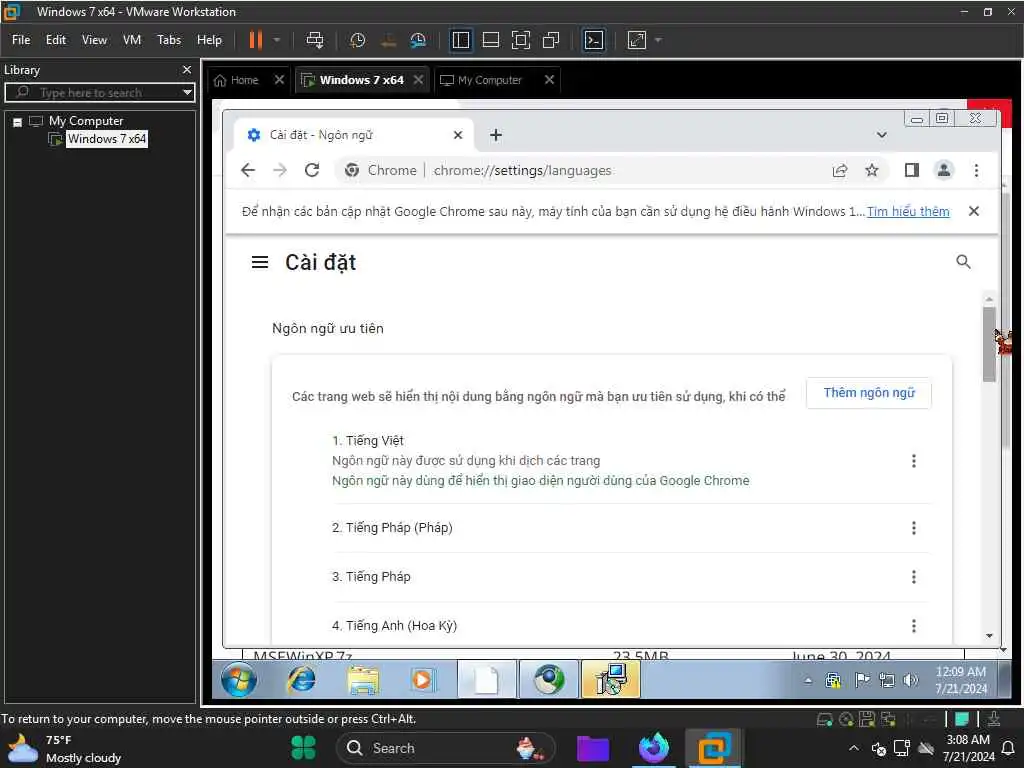Image resolution: width=1024 pixels, height=768 pixels.
Task: Send Ctrl+Alt+Del to the virtual machine
Action: tap(315, 40)
